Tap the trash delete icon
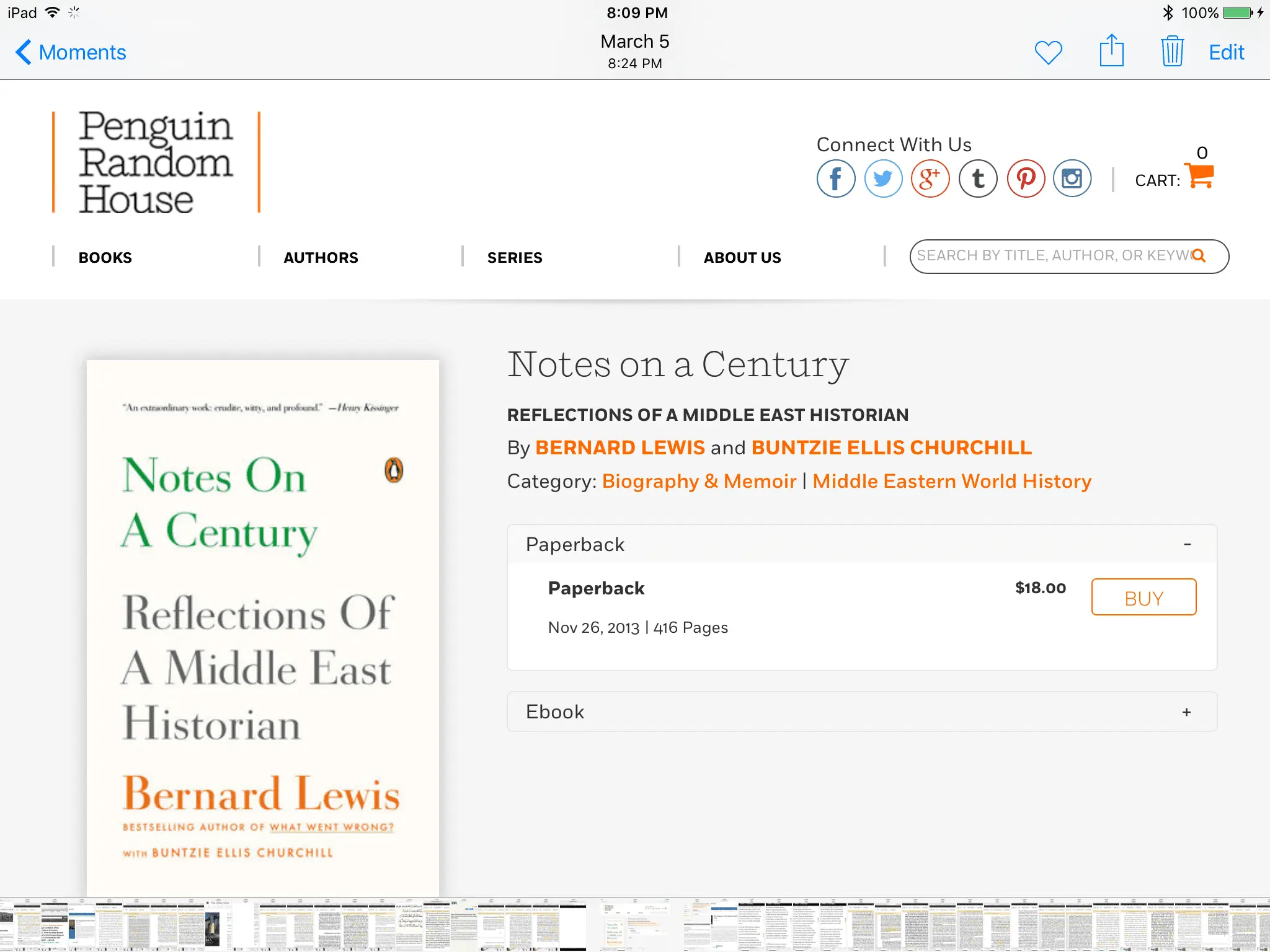 click(x=1171, y=51)
